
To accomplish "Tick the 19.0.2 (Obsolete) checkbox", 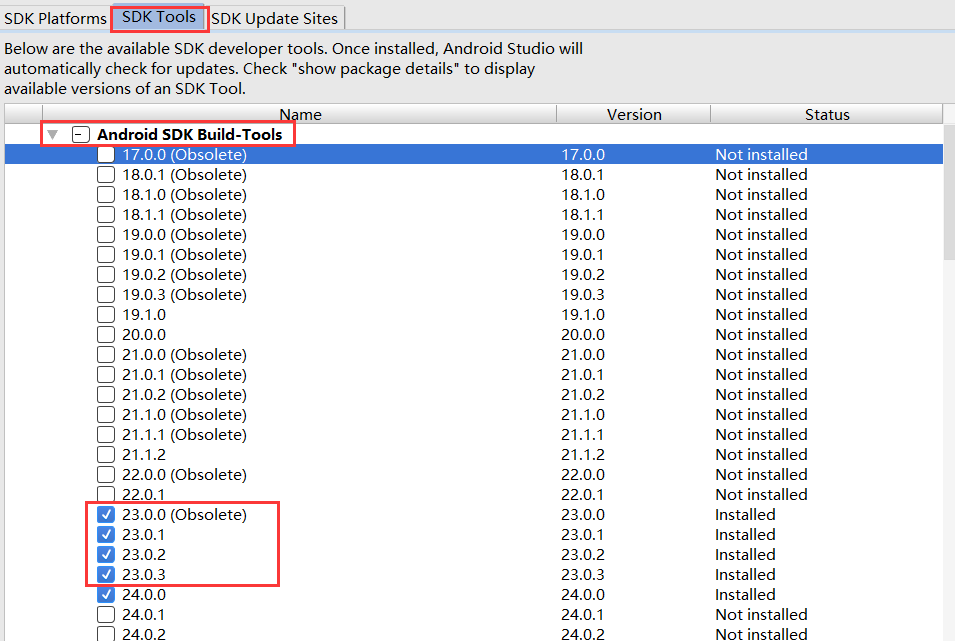I will coord(106,274).
